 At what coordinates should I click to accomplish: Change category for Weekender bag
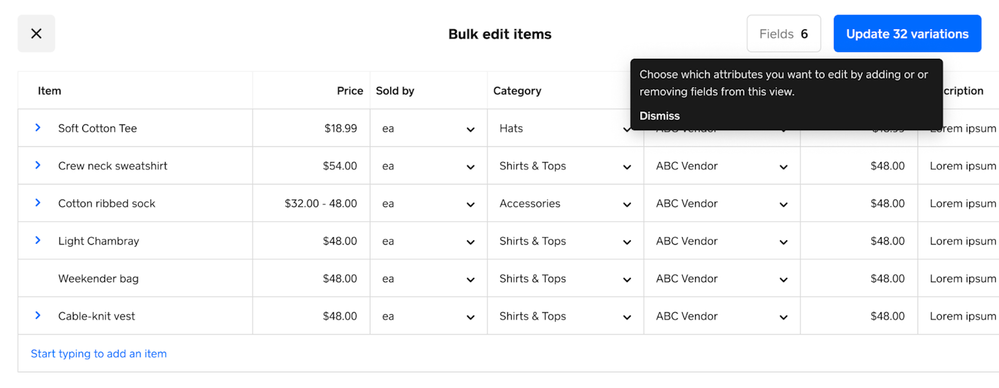click(x=566, y=279)
